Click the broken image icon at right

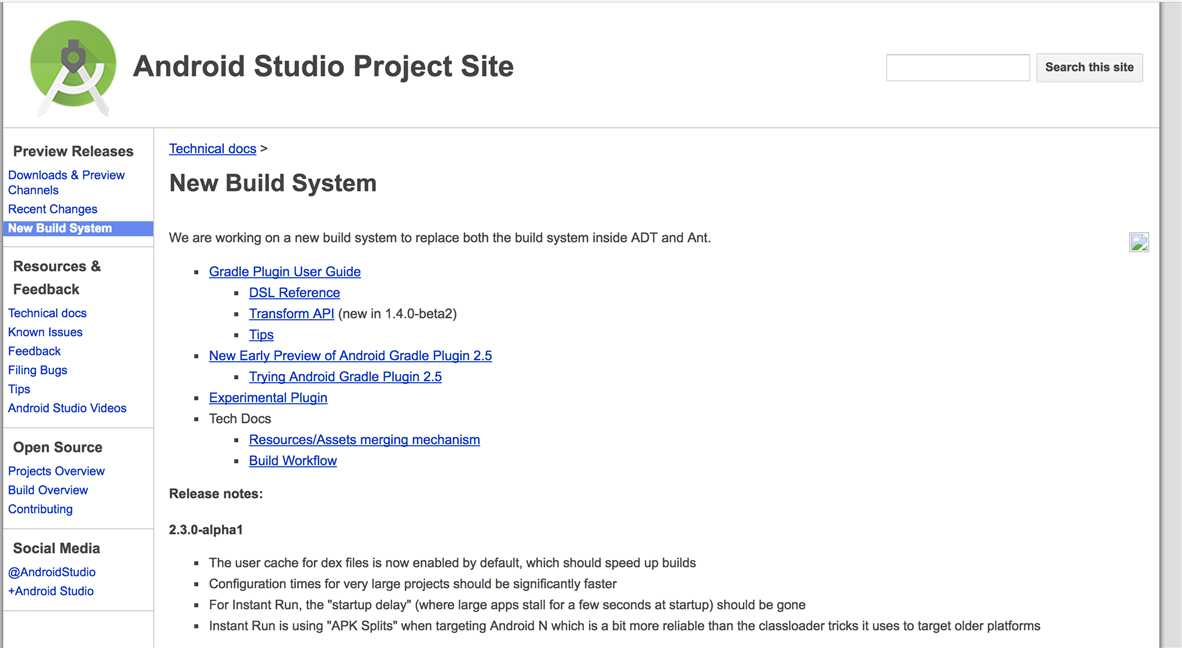click(1139, 242)
